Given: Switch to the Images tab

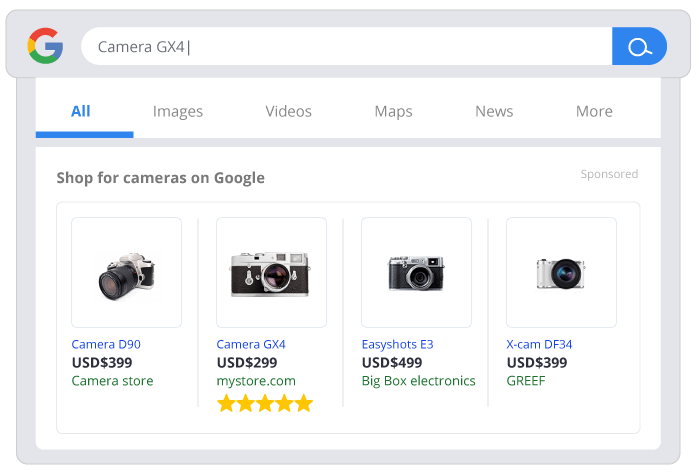Looking at the screenshot, I should point(177,111).
